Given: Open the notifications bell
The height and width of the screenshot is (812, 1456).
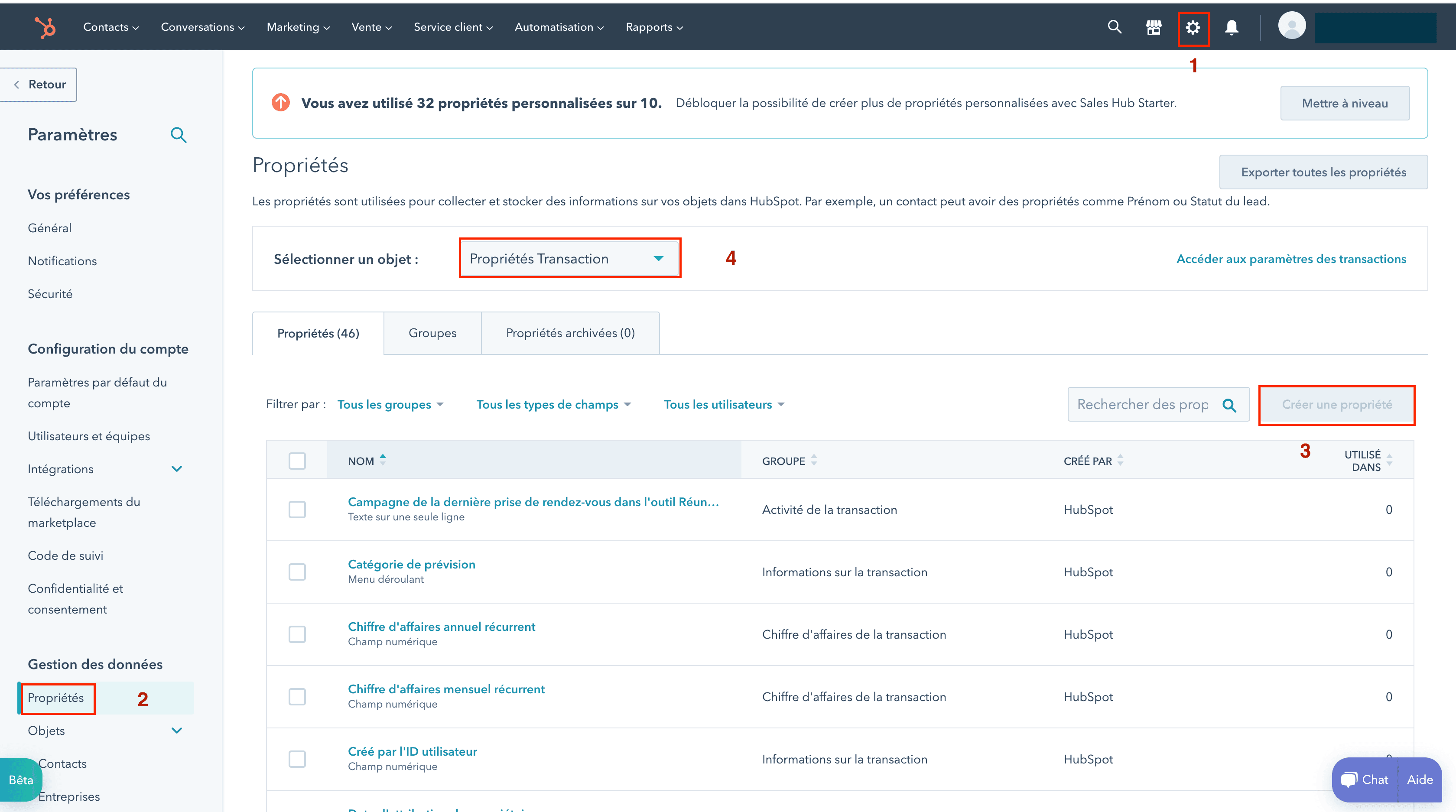Looking at the screenshot, I should 1232,27.
